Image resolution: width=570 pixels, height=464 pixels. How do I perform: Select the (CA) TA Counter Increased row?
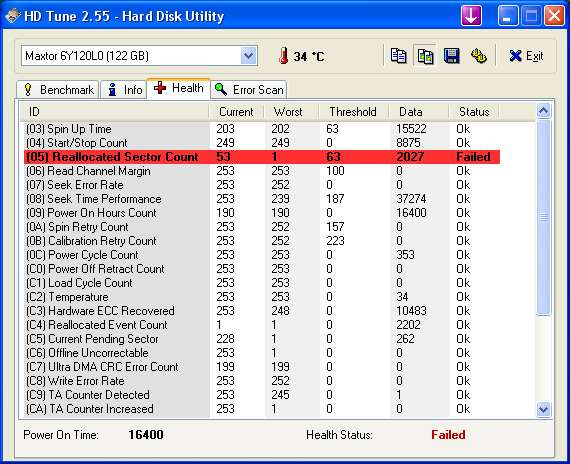[262, 409]
